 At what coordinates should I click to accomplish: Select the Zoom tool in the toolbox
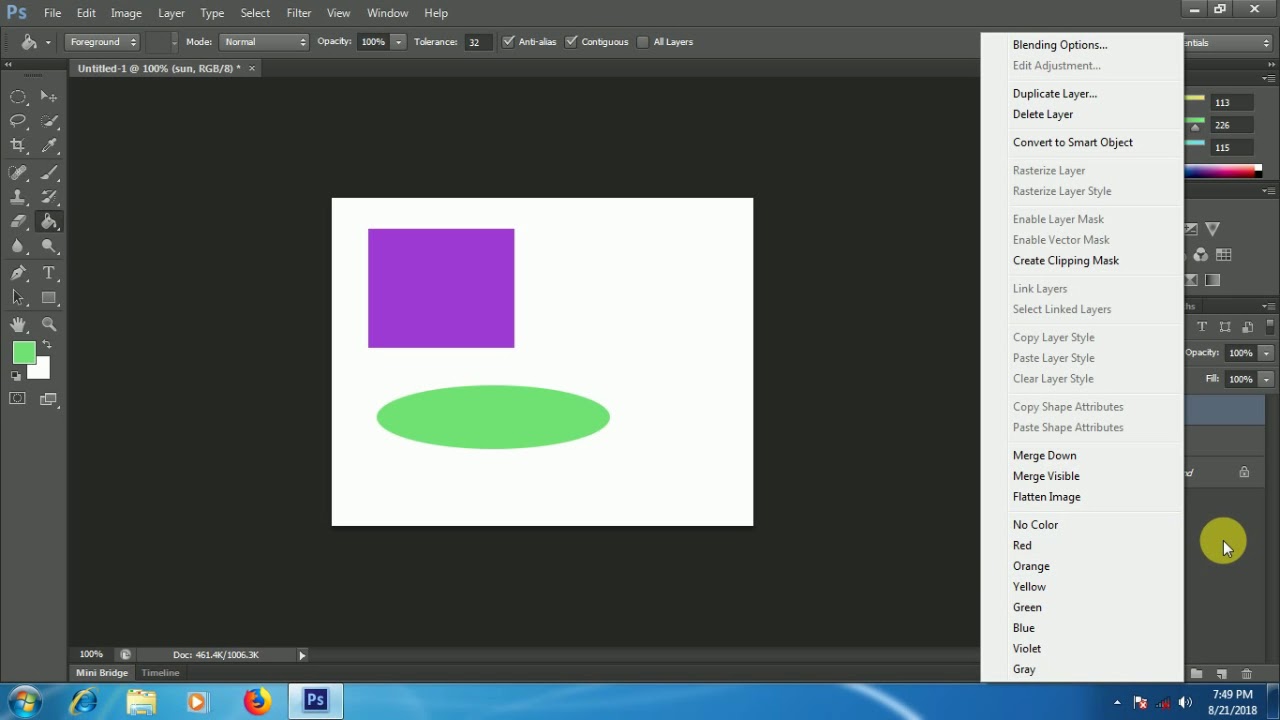pyautogui.click(x=49, y=324)
